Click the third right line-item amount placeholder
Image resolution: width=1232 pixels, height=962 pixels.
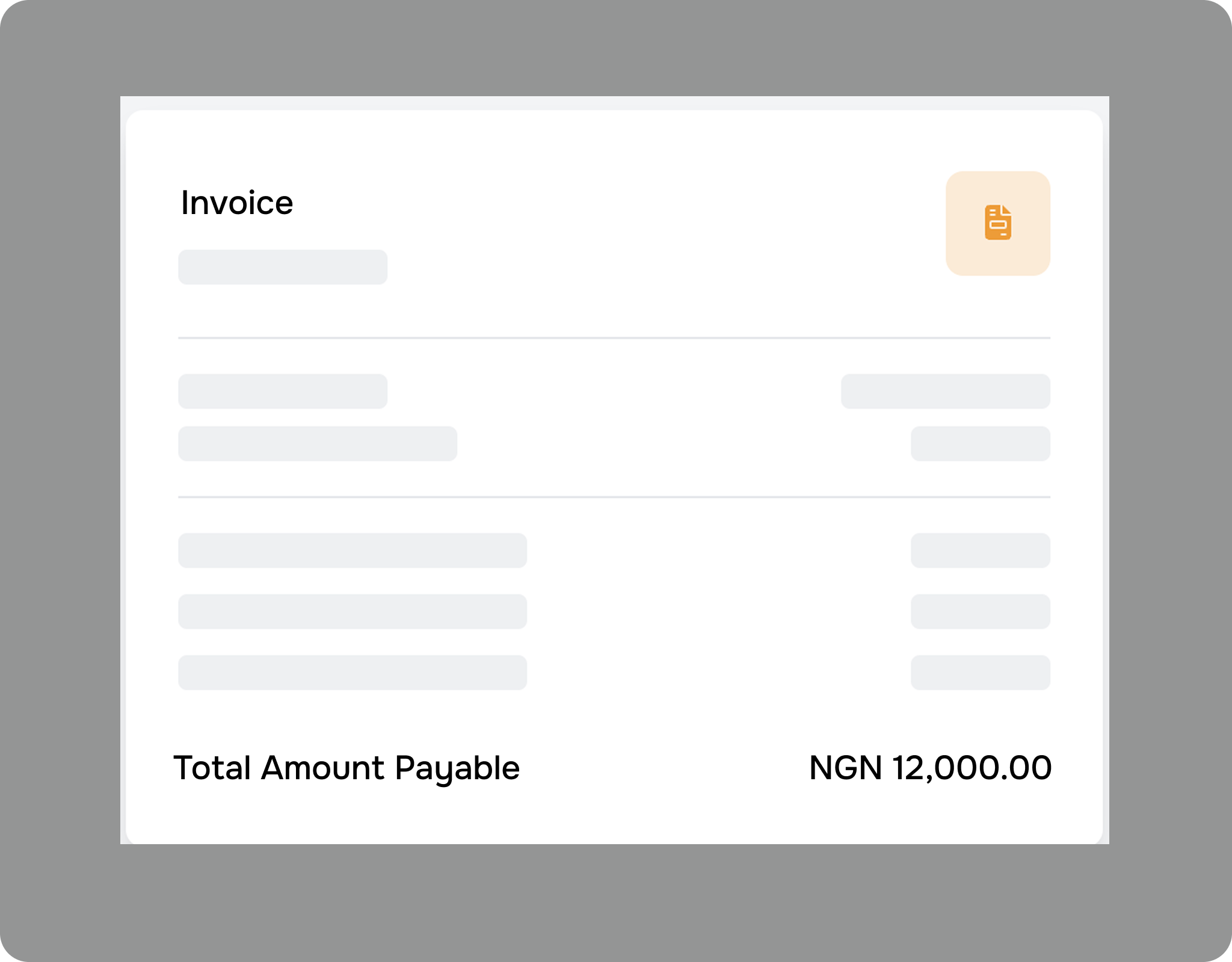point(980,672)
